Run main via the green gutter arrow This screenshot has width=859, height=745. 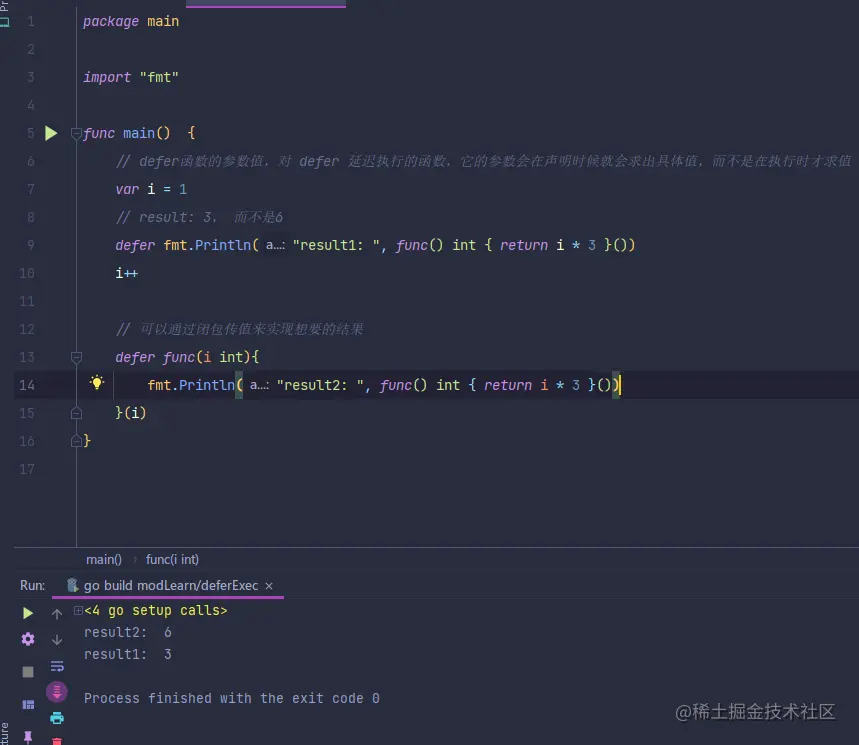51,133
